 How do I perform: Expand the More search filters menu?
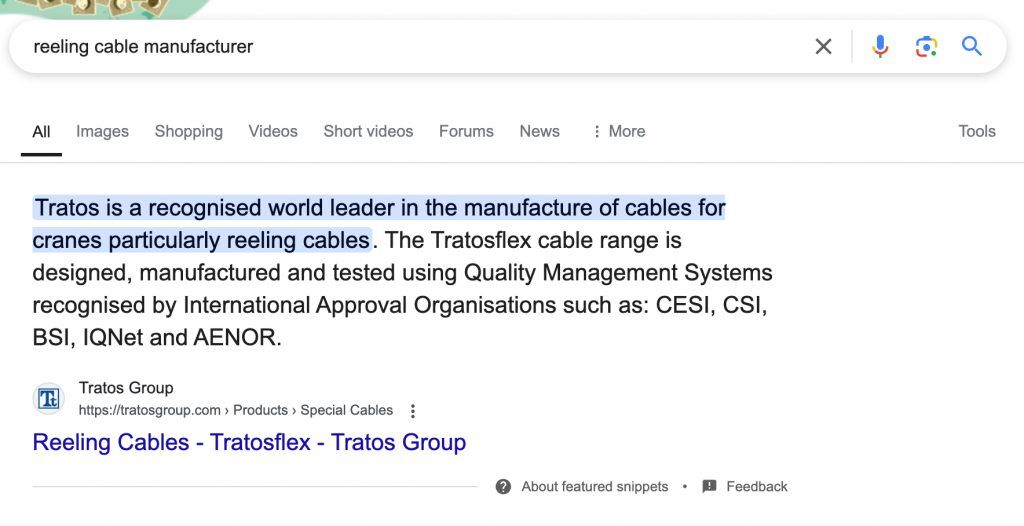click(618, 131)
